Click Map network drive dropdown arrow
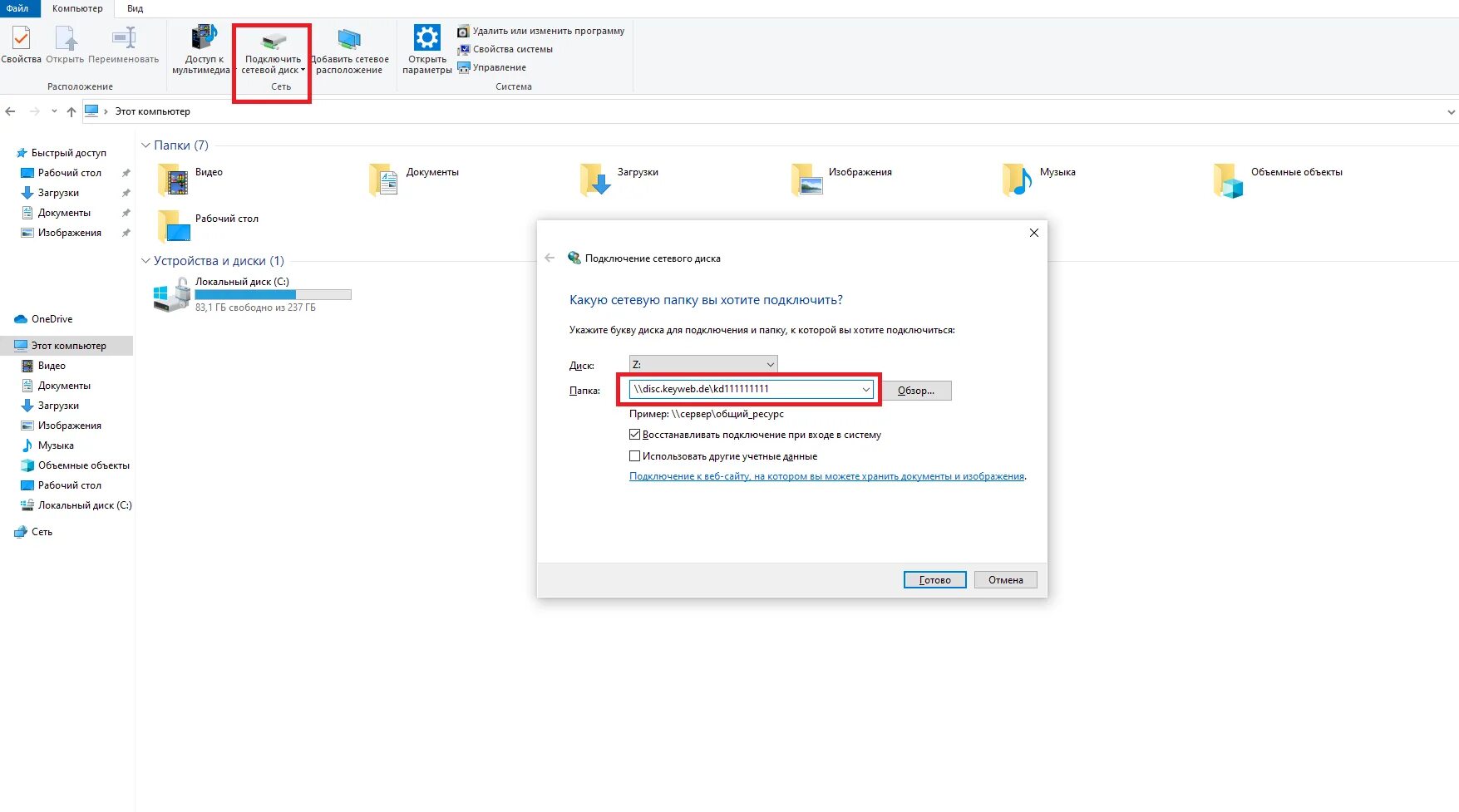This screenshot has height=812, width=1459. pyautogui.click(x=303, y=71)
